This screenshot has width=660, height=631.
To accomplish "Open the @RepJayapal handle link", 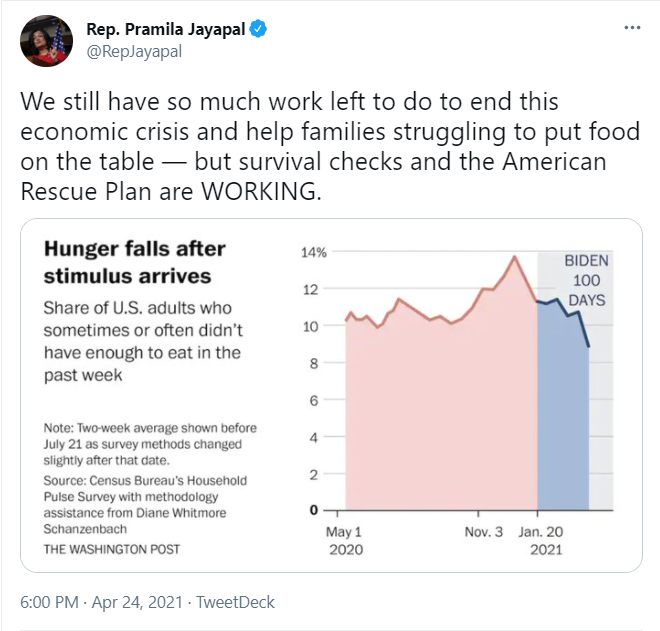I will pyautogui.click(x=134, y=52).
